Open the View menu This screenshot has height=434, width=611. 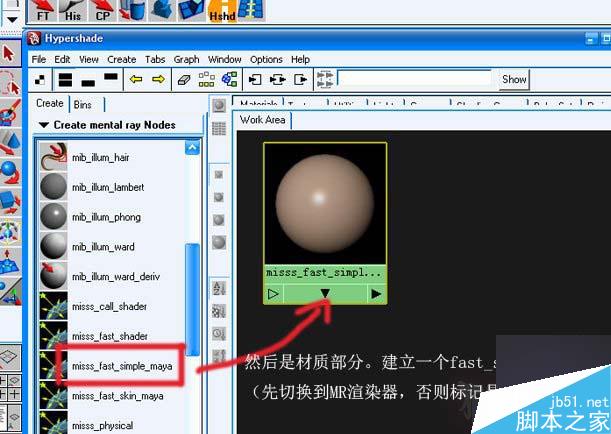89,60
